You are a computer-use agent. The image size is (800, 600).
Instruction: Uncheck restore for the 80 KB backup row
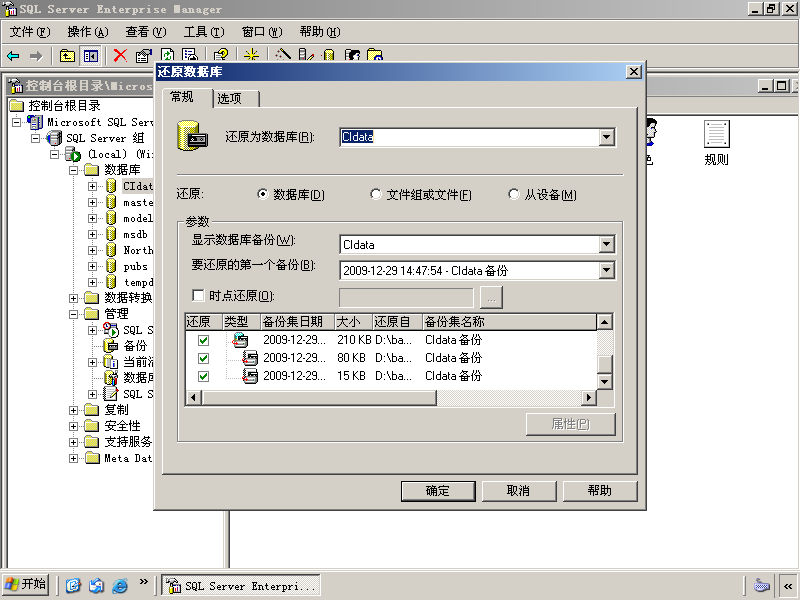pos(203,358)
